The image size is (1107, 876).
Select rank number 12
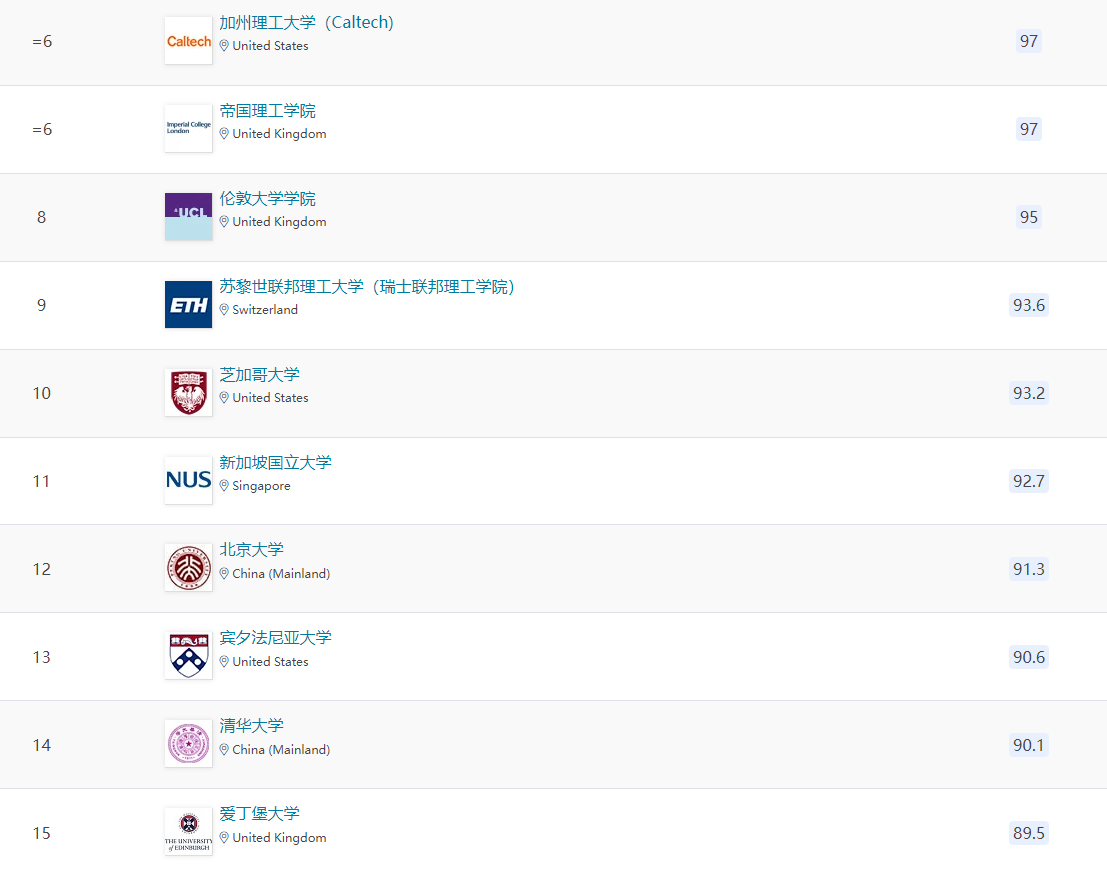(42, 569)
